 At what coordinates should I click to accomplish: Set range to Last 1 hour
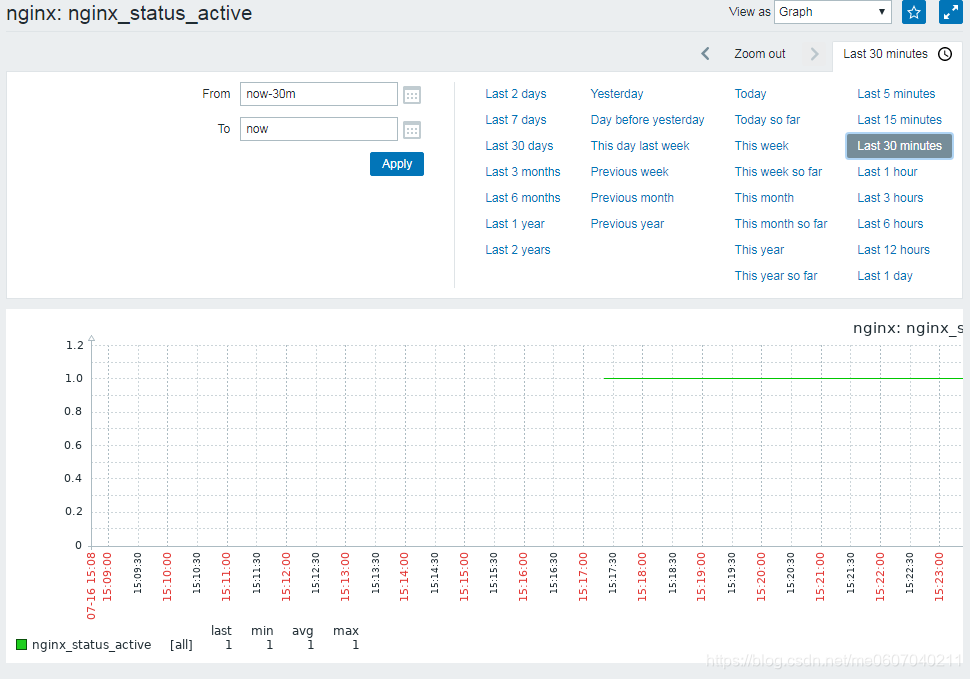point(887,172)
